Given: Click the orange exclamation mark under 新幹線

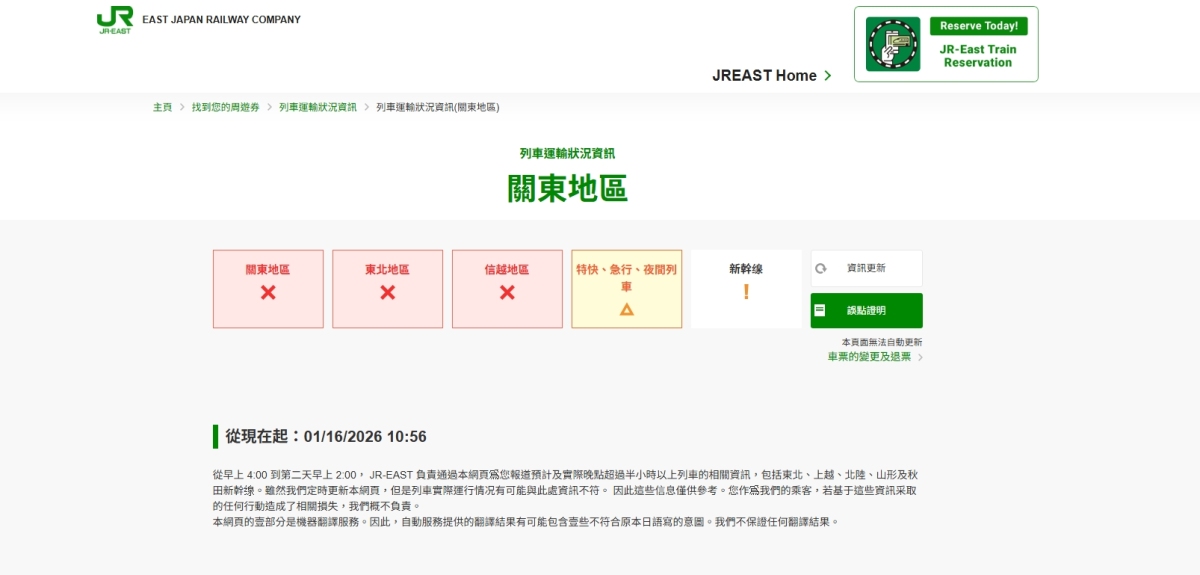Looking at the screenshot, I should [746, 292].
